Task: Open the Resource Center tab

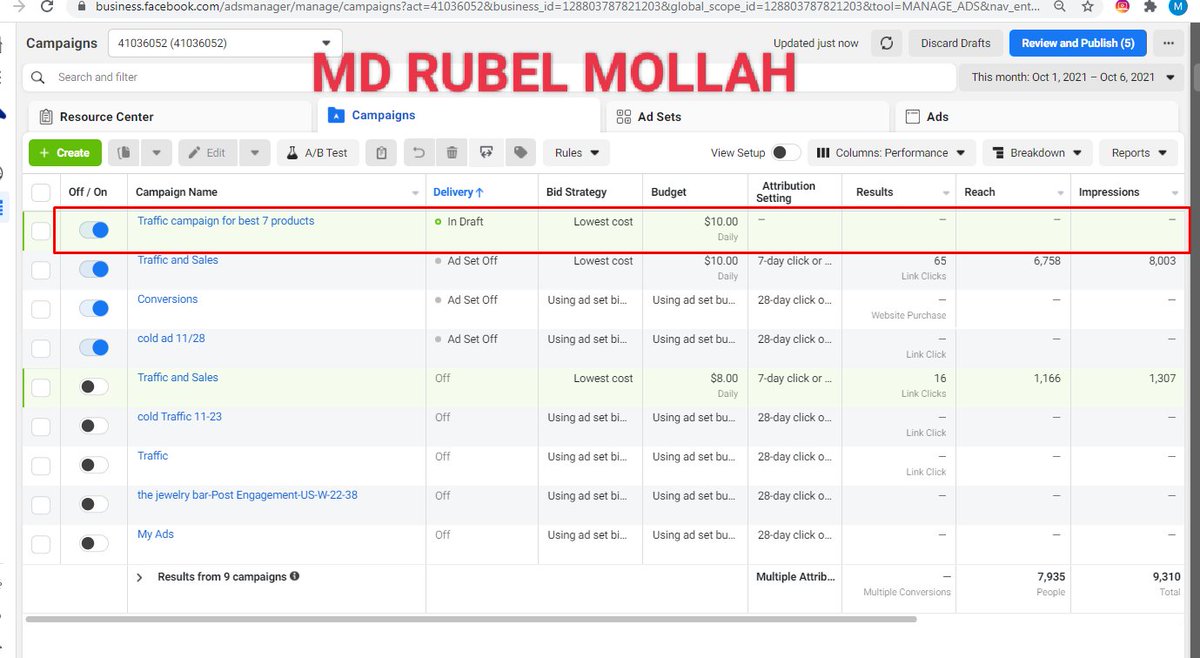Action: click(x=170, y=116)
